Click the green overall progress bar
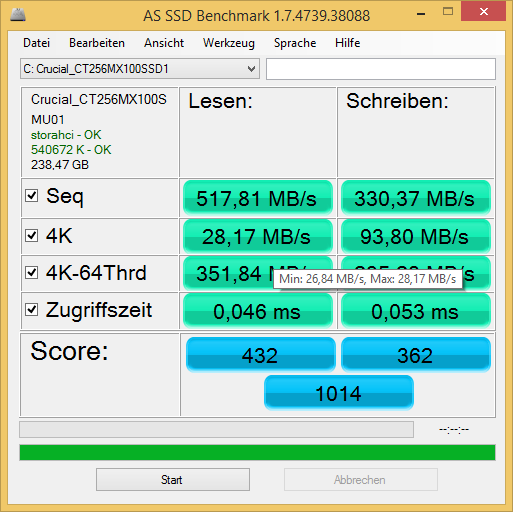Image resolution: width=513 pixels, height=512 pixels. (257, 452)
